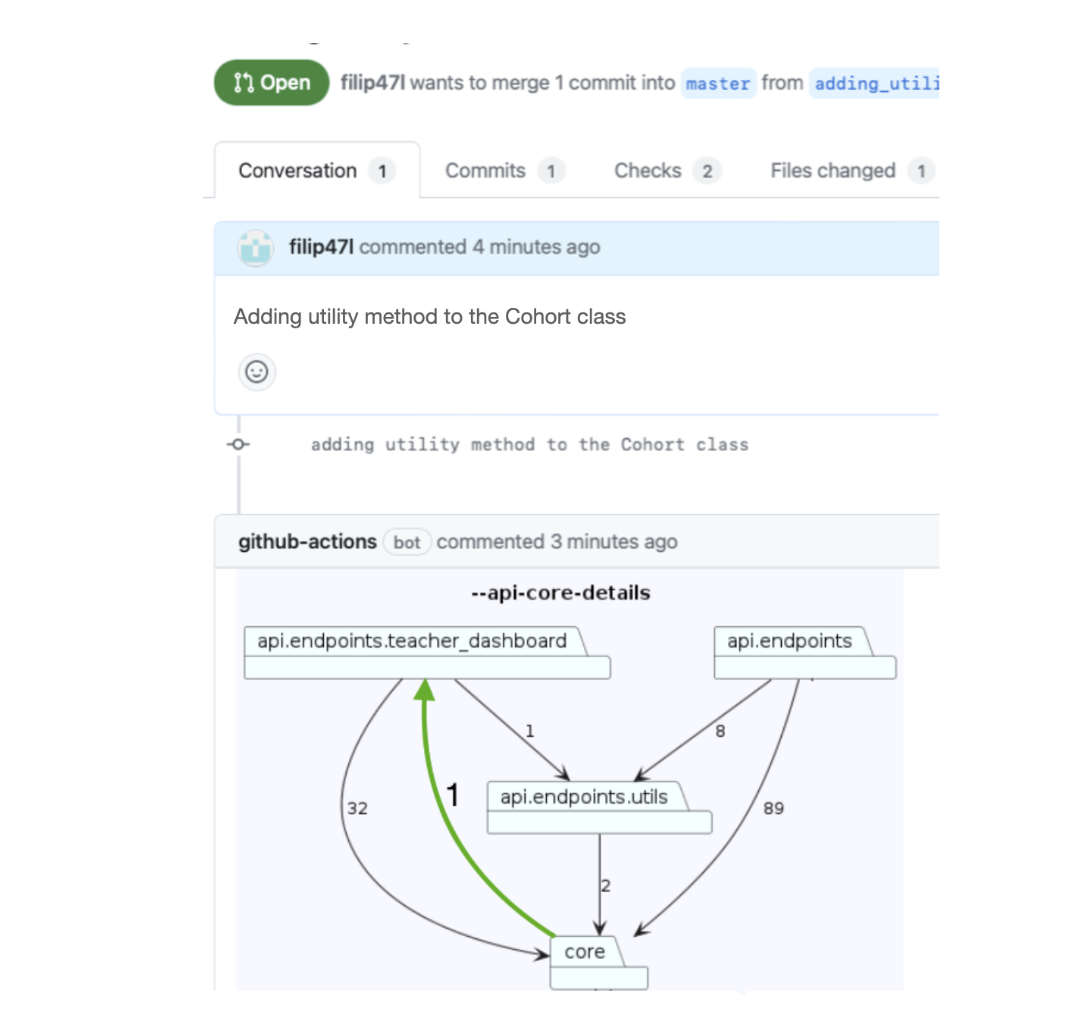This screenshot has width=1070, height=1028.
Task: Switch to the Conversation tab
Action: tap(317, 171)
